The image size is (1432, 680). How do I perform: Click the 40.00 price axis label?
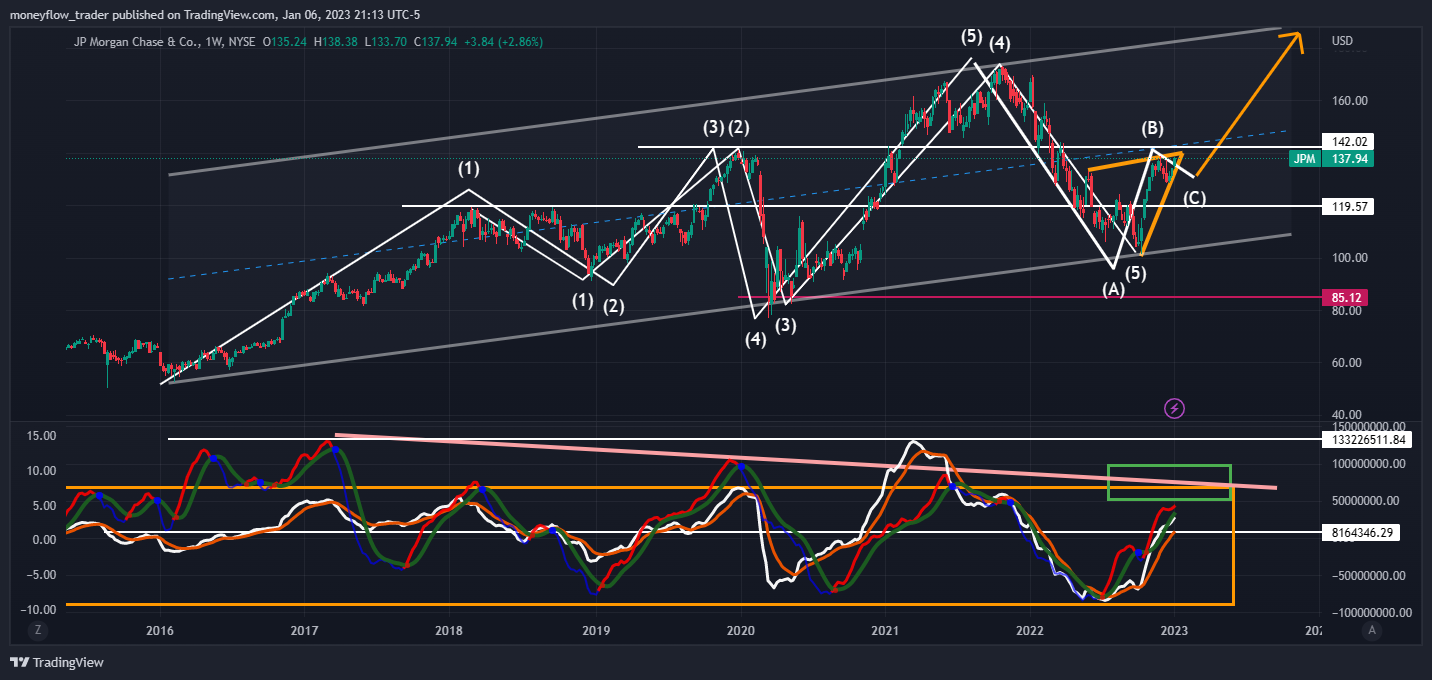point(1347,414)
